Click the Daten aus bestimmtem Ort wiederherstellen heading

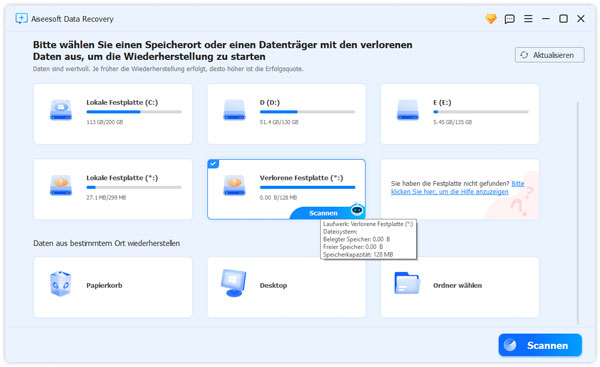pos(106,243)
